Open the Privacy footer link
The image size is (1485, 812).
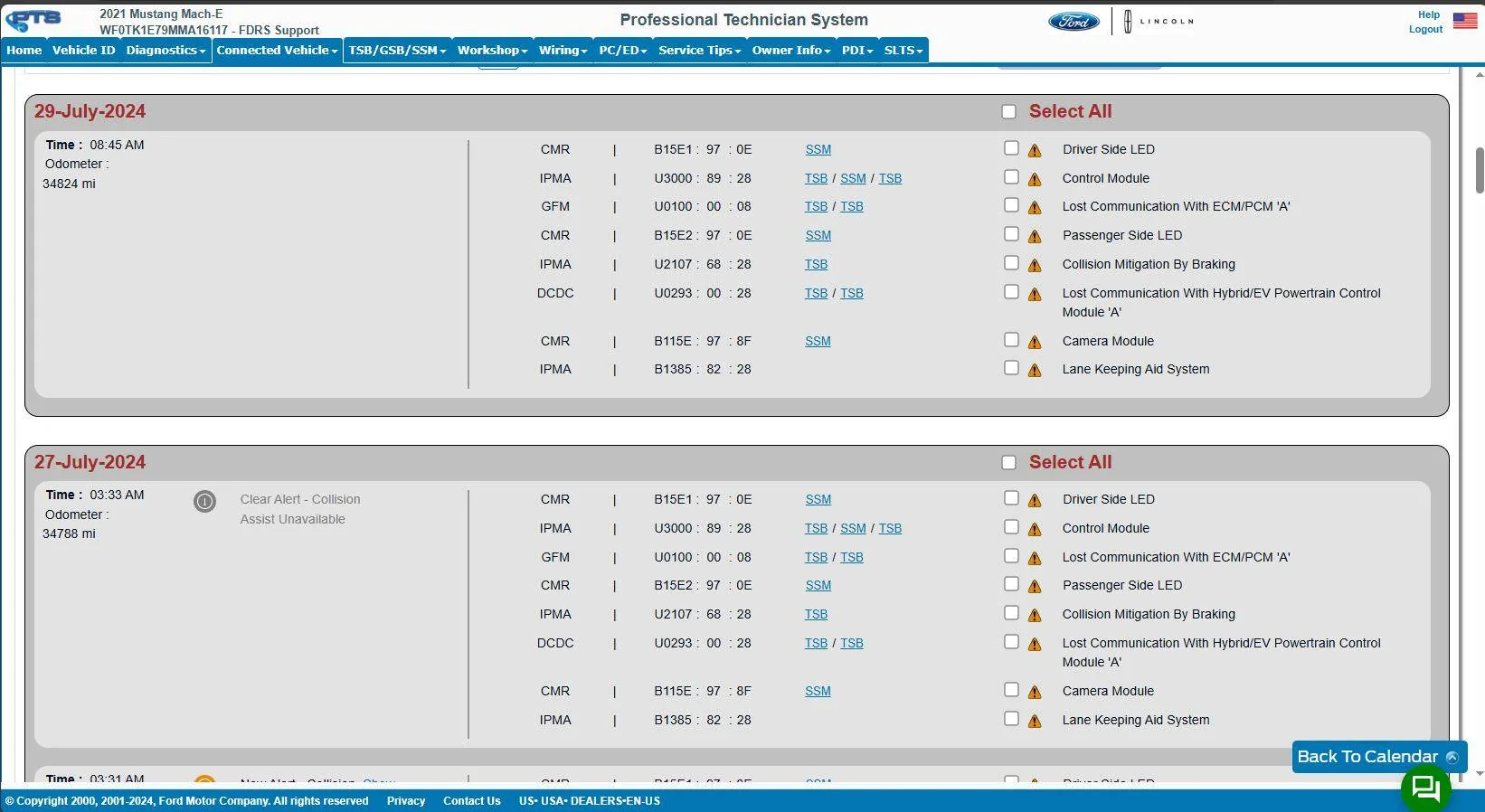pos(406,801)
